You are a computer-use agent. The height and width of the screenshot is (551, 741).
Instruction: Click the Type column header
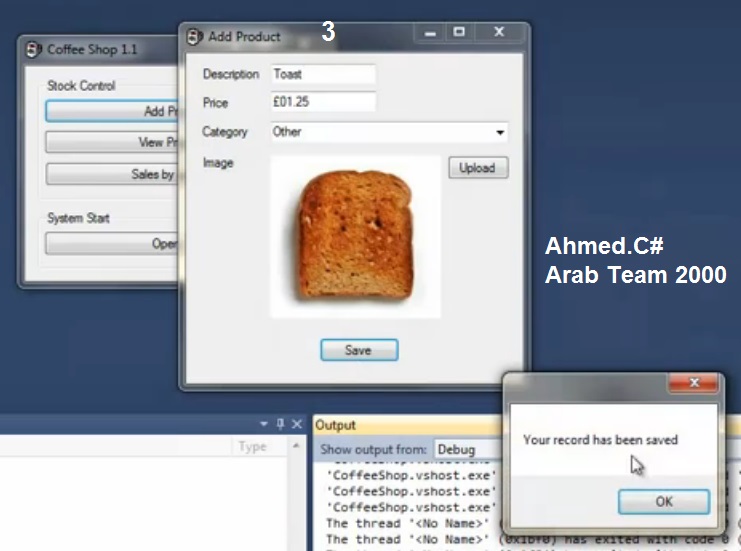(x=252, y=447)
